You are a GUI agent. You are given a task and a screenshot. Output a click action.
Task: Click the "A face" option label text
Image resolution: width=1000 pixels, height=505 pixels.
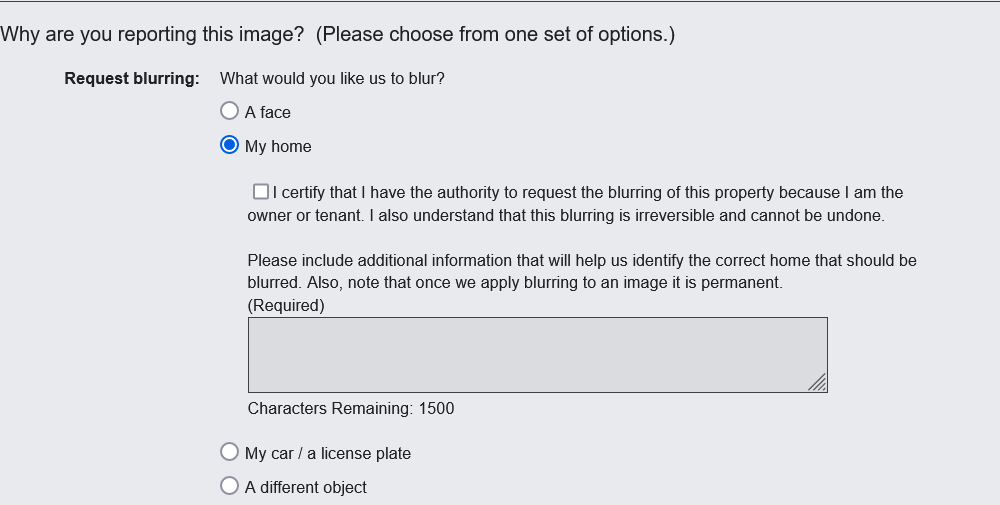click(268, 113)
